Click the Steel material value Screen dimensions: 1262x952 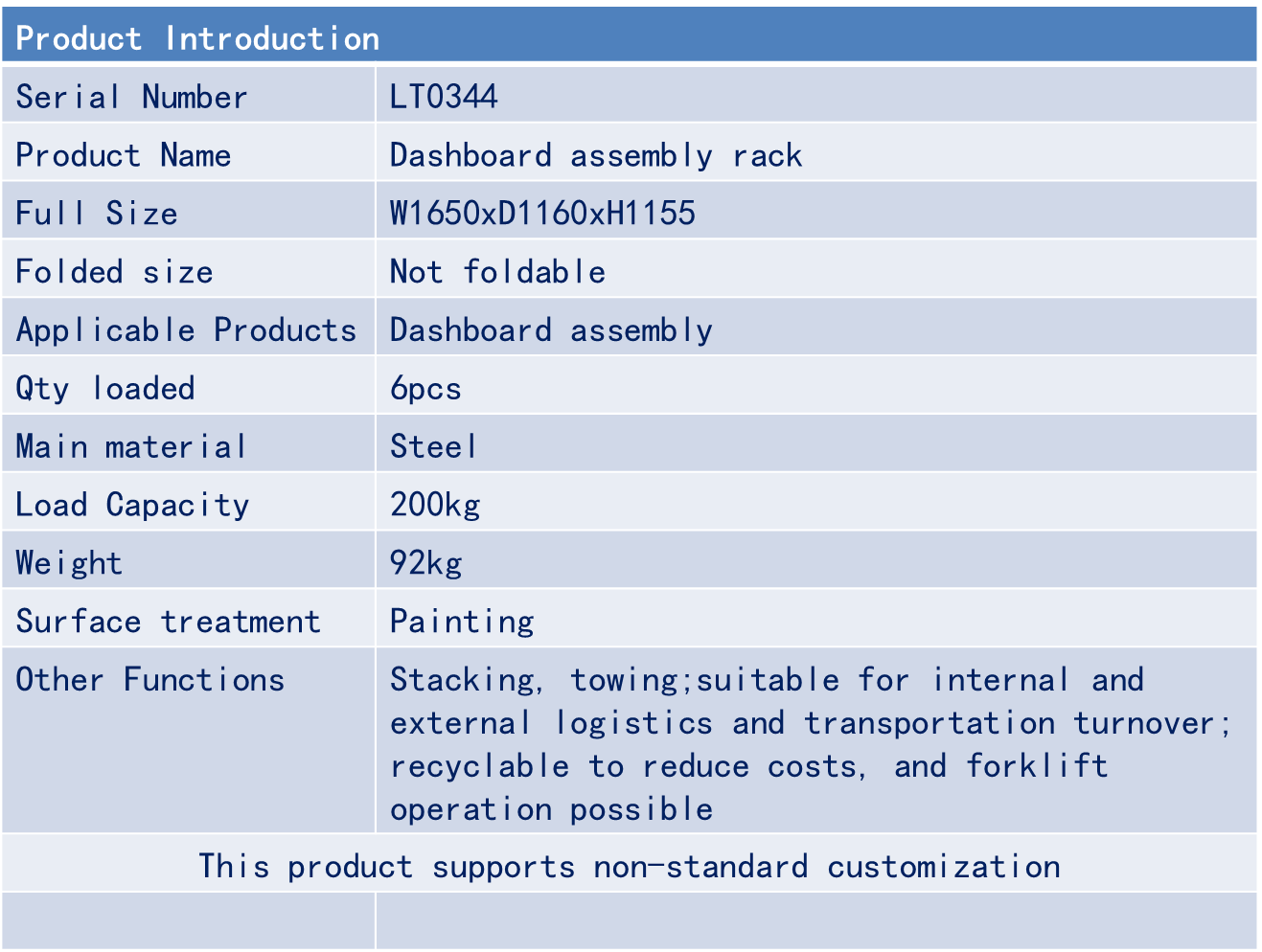pyautogui.click(x=433, y=446)
